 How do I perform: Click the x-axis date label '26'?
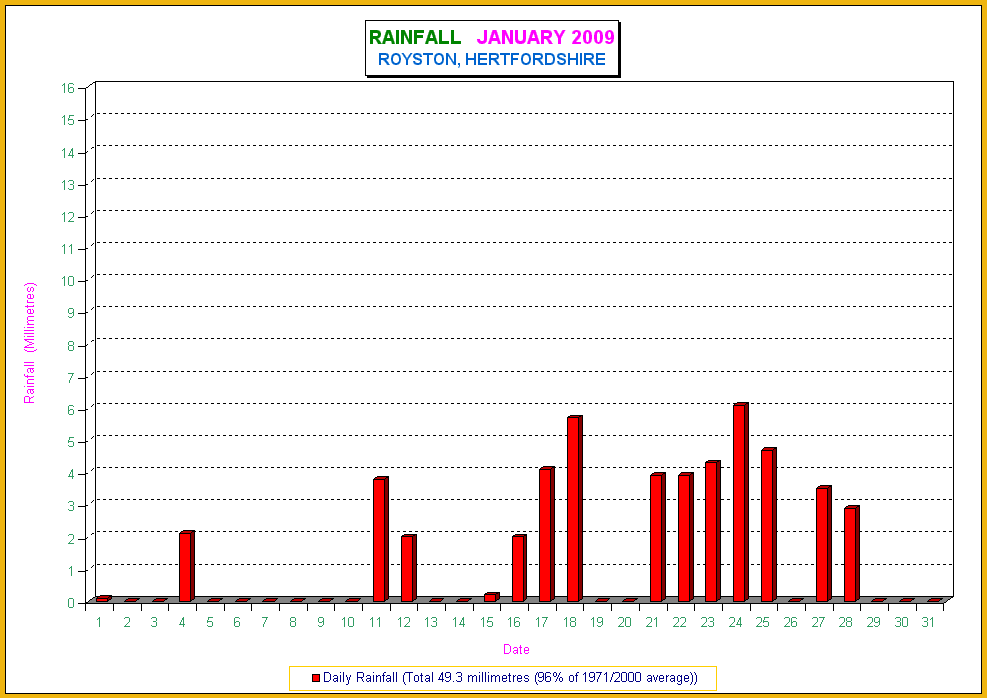click(x=791, y=622)
